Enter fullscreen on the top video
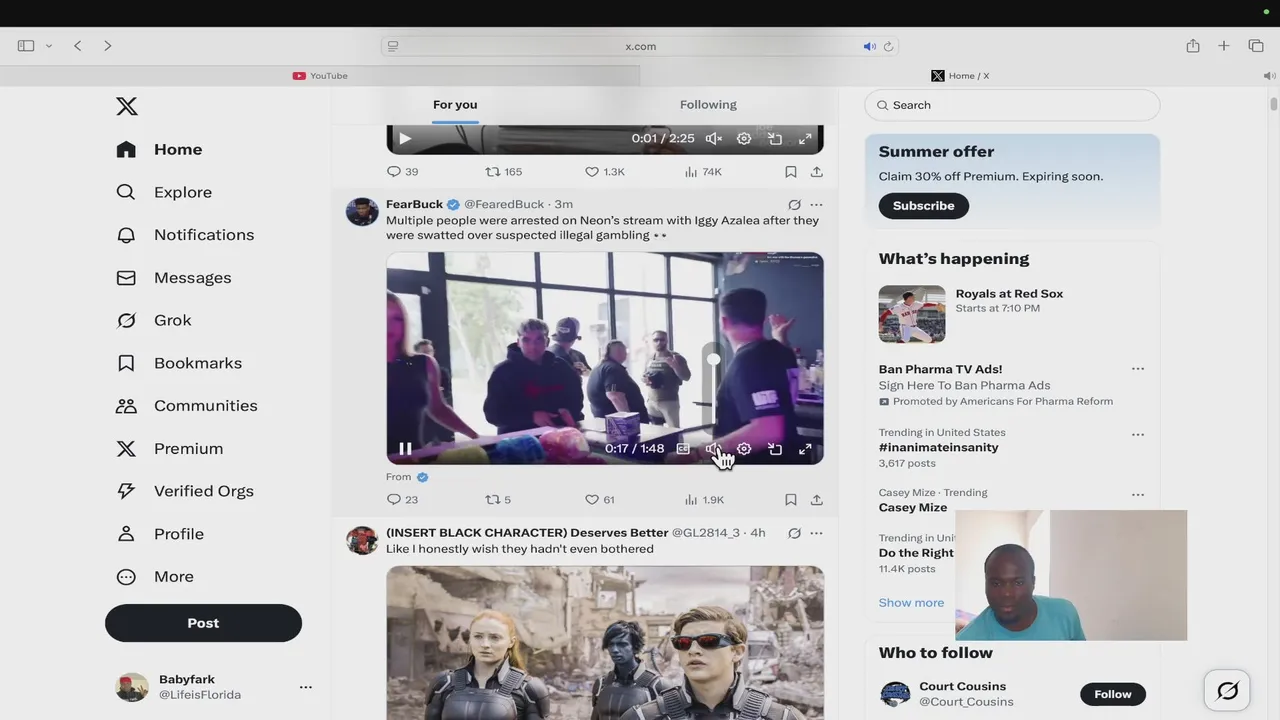Viewport: 1280px width, 720px height. click(805, 139)
